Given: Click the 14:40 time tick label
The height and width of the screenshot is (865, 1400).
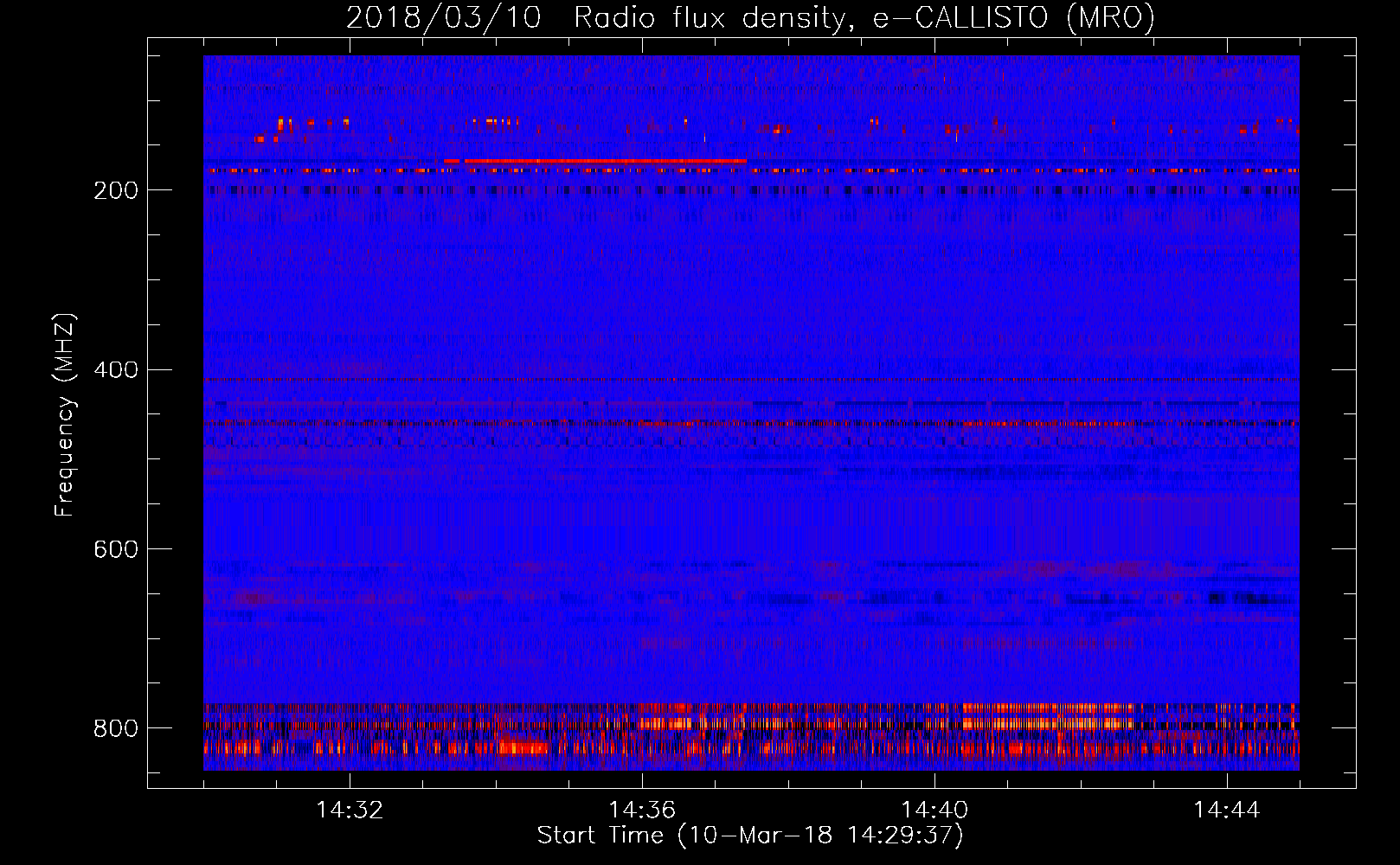Looking at the screenshot, I should (934, 810).
